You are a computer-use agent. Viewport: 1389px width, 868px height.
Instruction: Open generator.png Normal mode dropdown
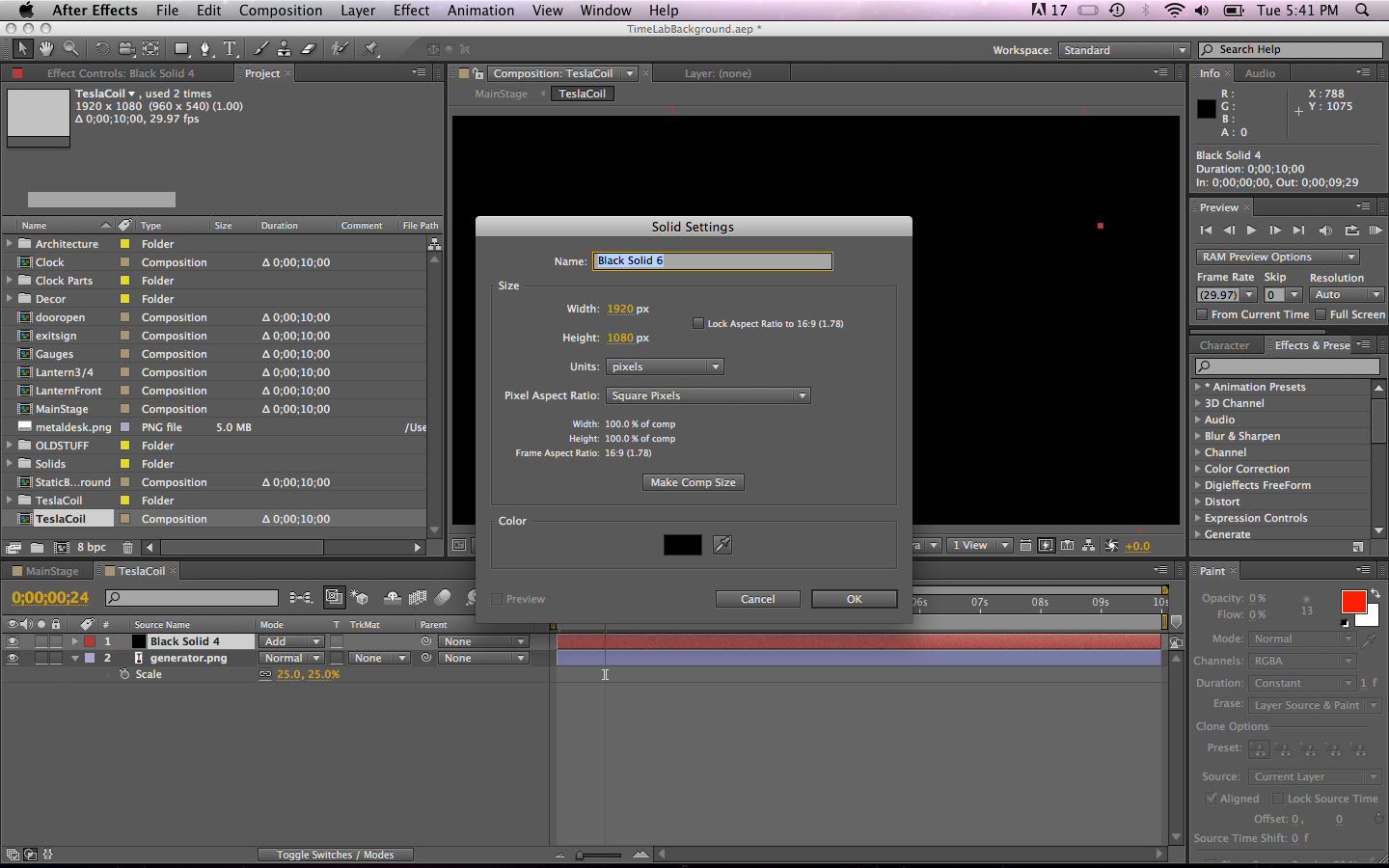tap(292, 658)
